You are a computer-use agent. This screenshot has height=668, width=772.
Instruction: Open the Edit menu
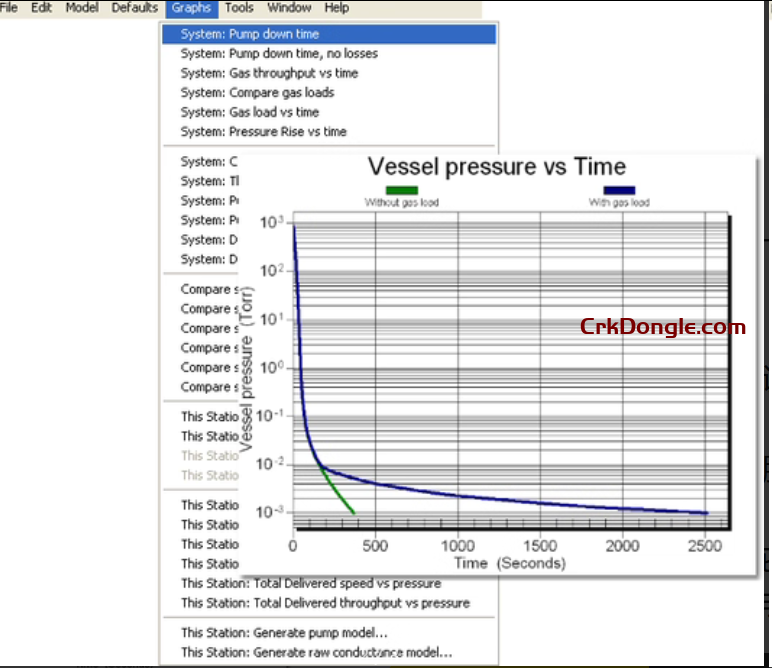click(x=41, y=8)
